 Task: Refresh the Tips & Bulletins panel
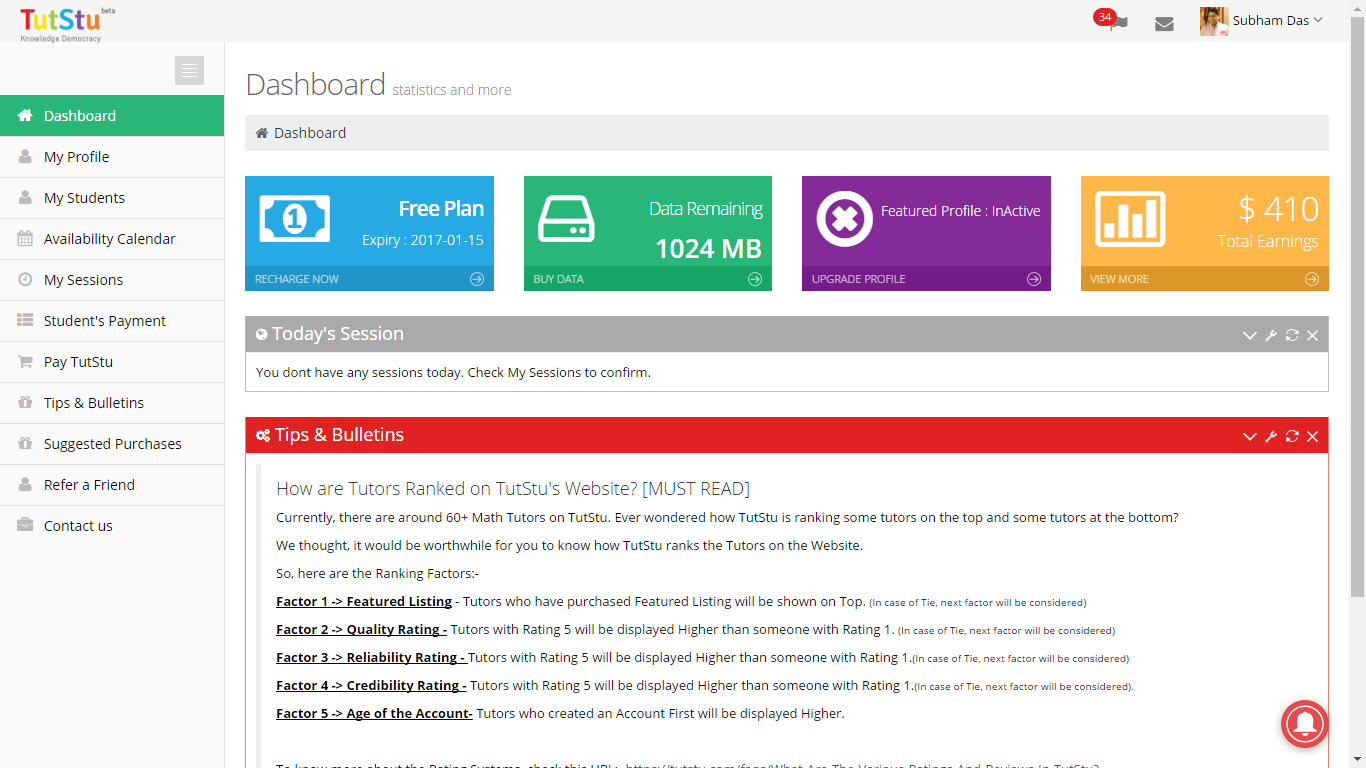1292,436
